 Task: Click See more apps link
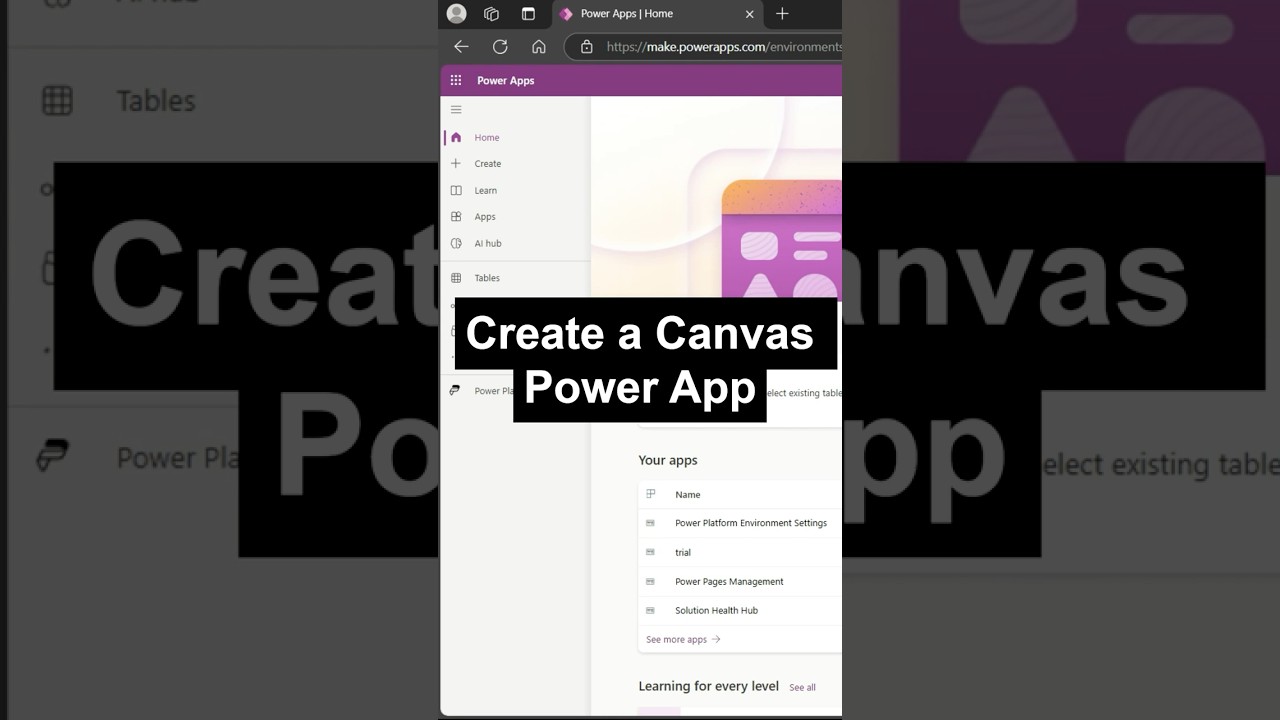(683, 640)
